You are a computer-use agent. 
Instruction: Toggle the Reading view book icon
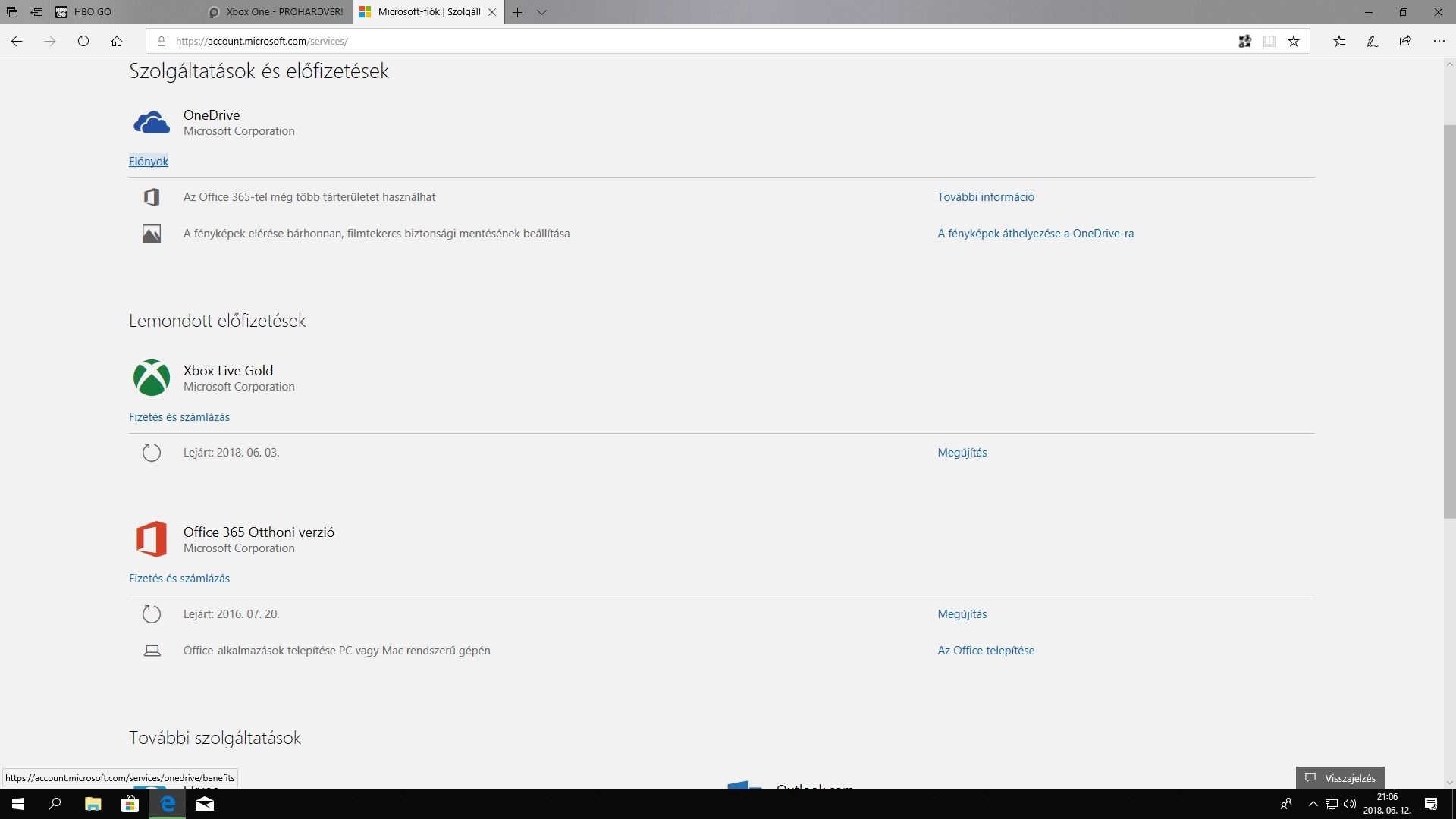[x=1269, y=42]
